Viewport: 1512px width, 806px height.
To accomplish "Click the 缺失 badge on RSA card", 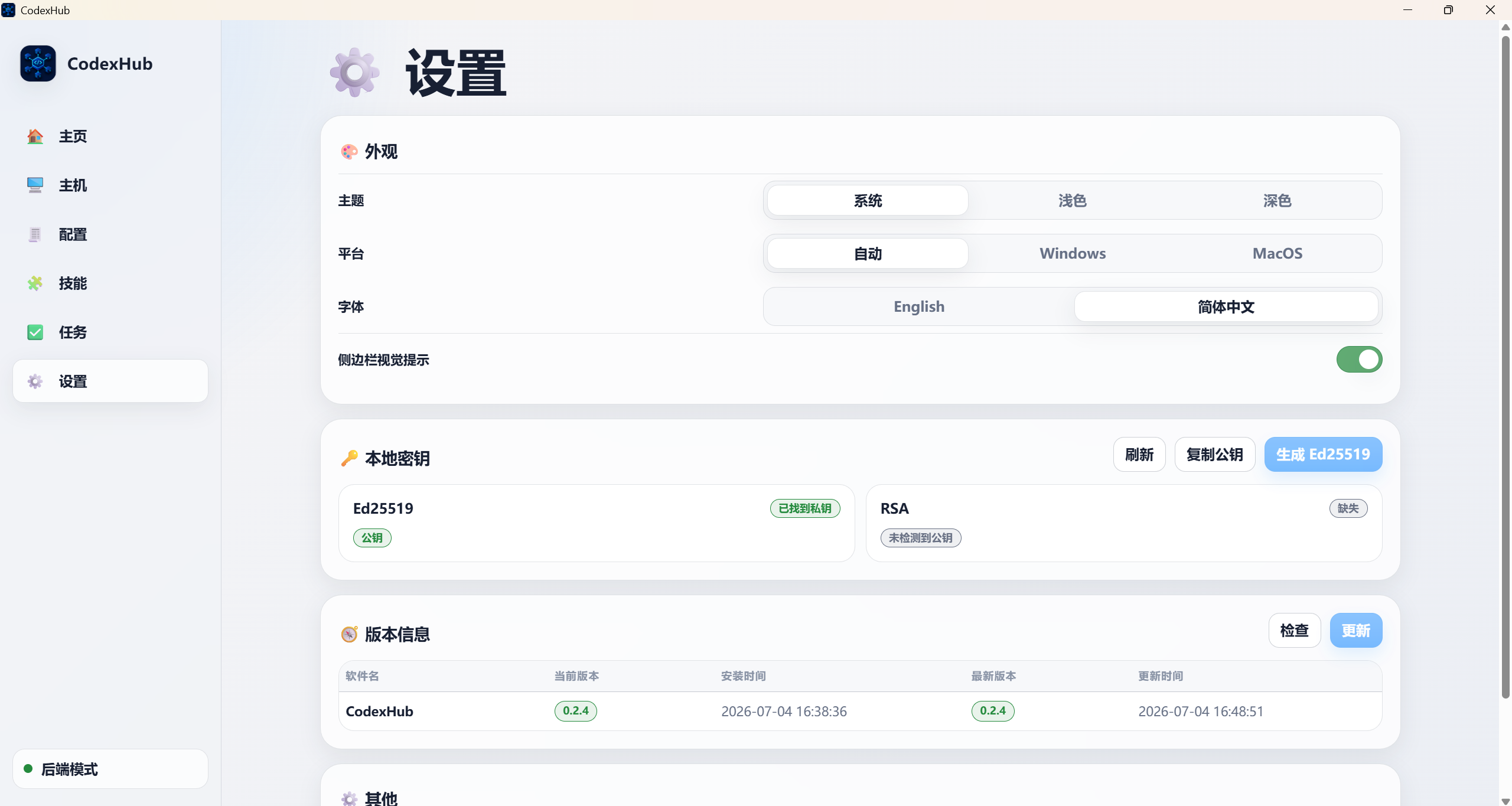I will point(1348,508).
